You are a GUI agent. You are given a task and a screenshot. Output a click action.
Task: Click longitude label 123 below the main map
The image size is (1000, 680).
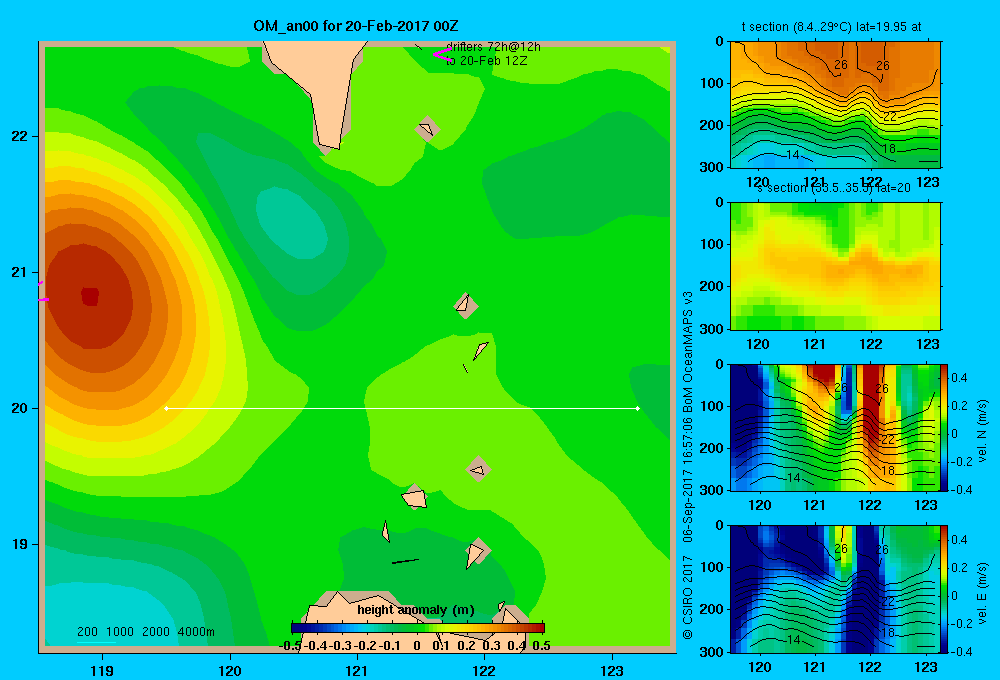612,670
